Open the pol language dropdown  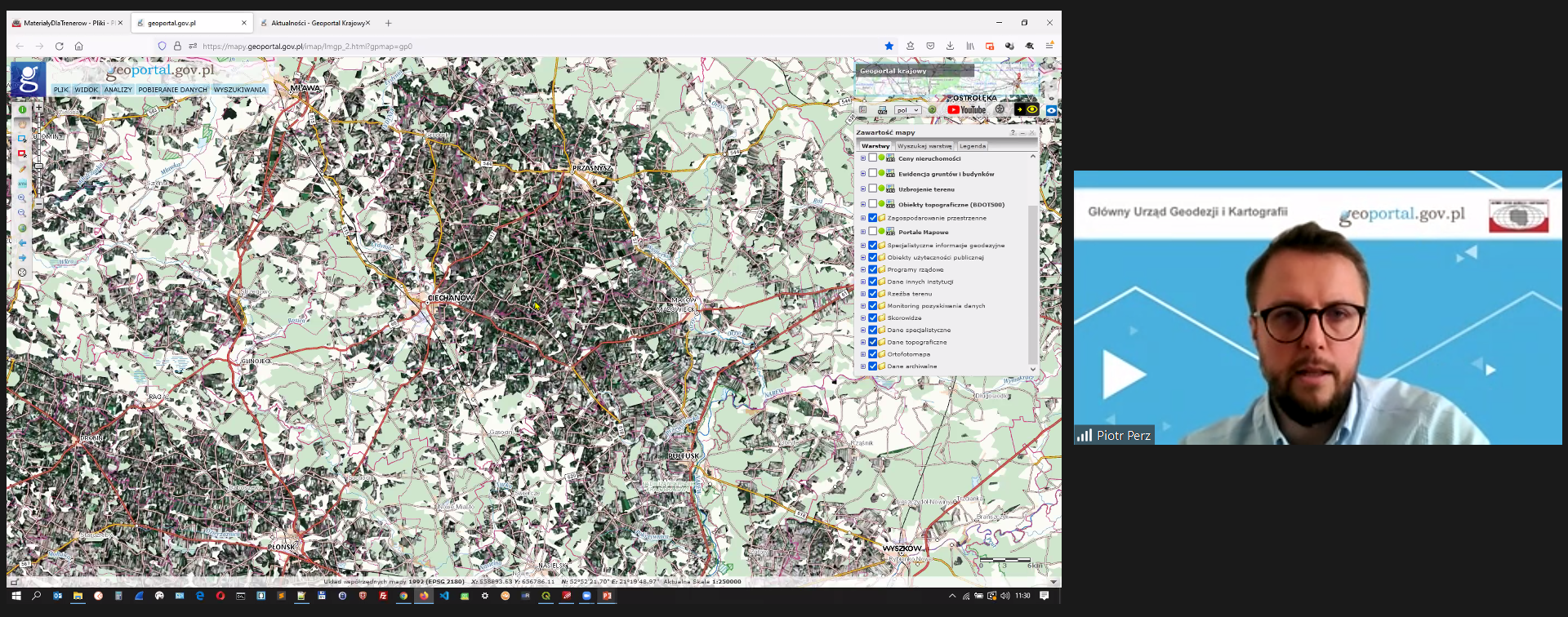(x=906, y=110)
